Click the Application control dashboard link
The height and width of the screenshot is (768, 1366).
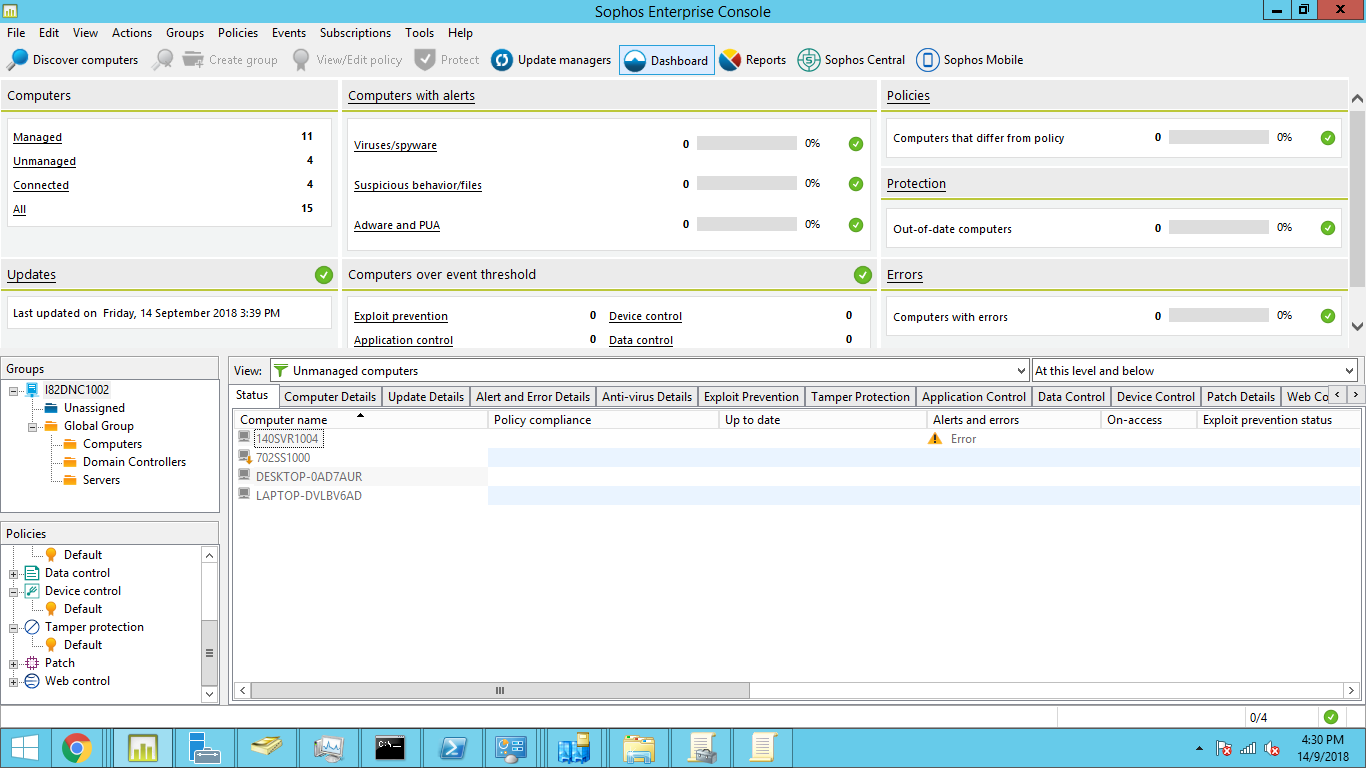[x=403, y=341]
